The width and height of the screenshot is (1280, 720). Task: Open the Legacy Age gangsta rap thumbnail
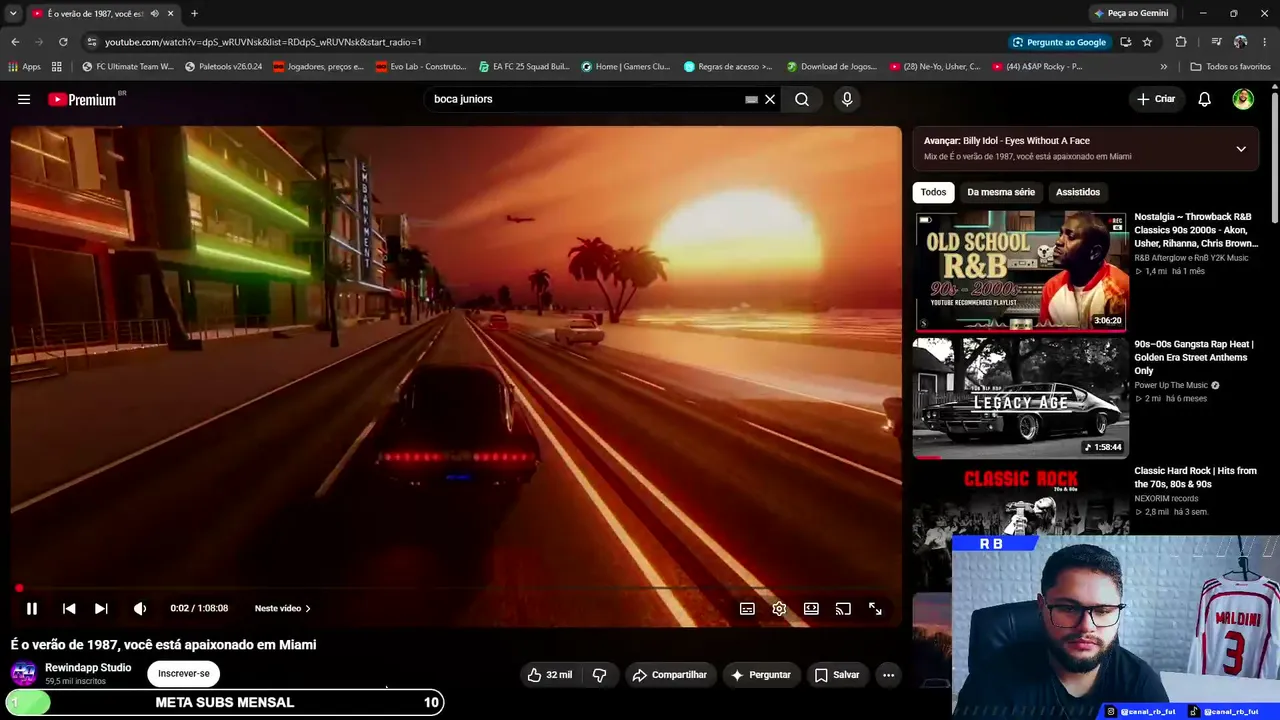1021,398
